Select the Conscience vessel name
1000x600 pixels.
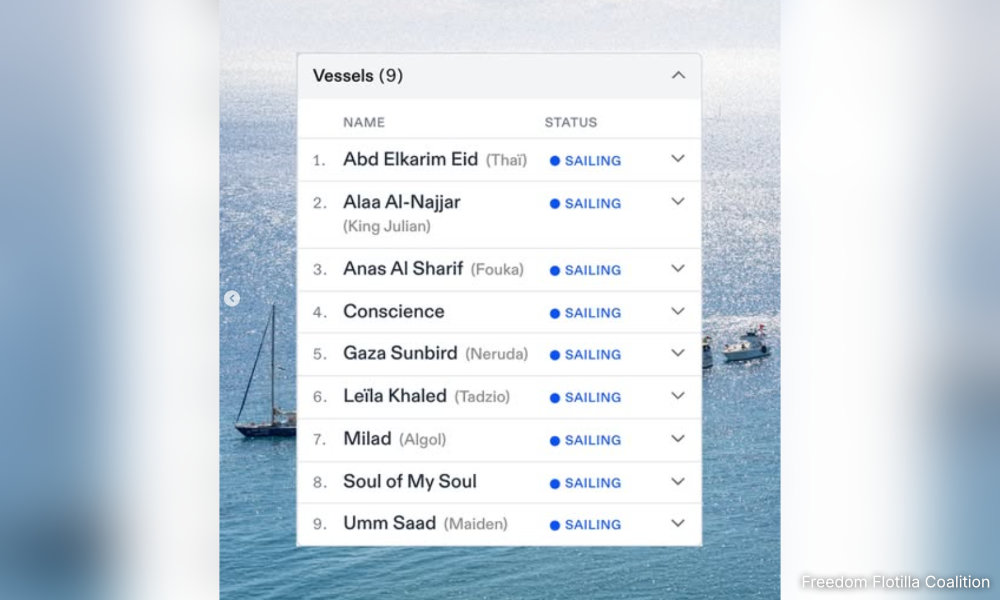(393, 312)
